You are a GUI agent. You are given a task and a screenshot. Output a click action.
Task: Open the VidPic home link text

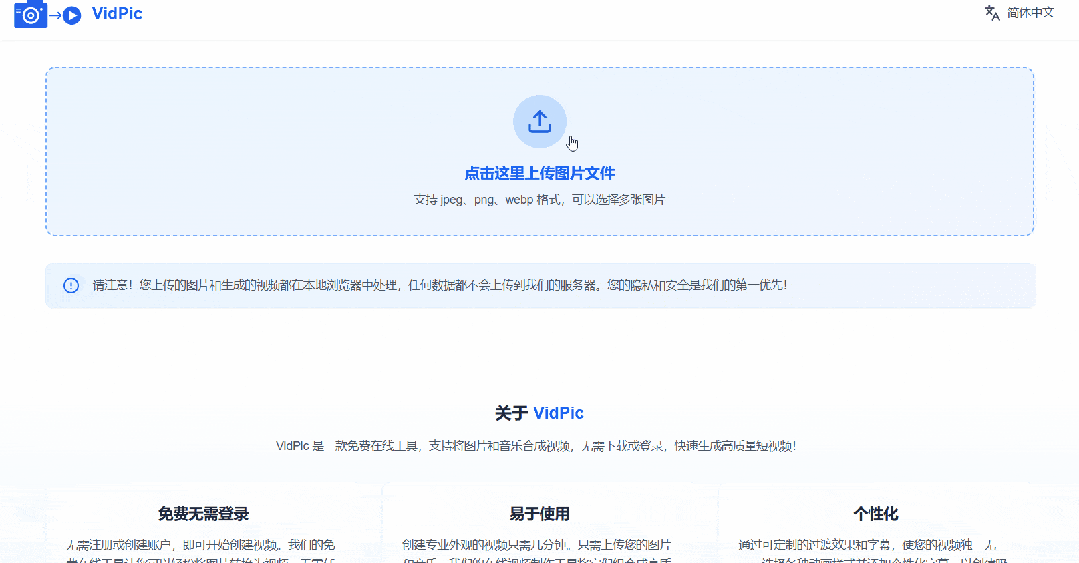(x=117, y=13)
